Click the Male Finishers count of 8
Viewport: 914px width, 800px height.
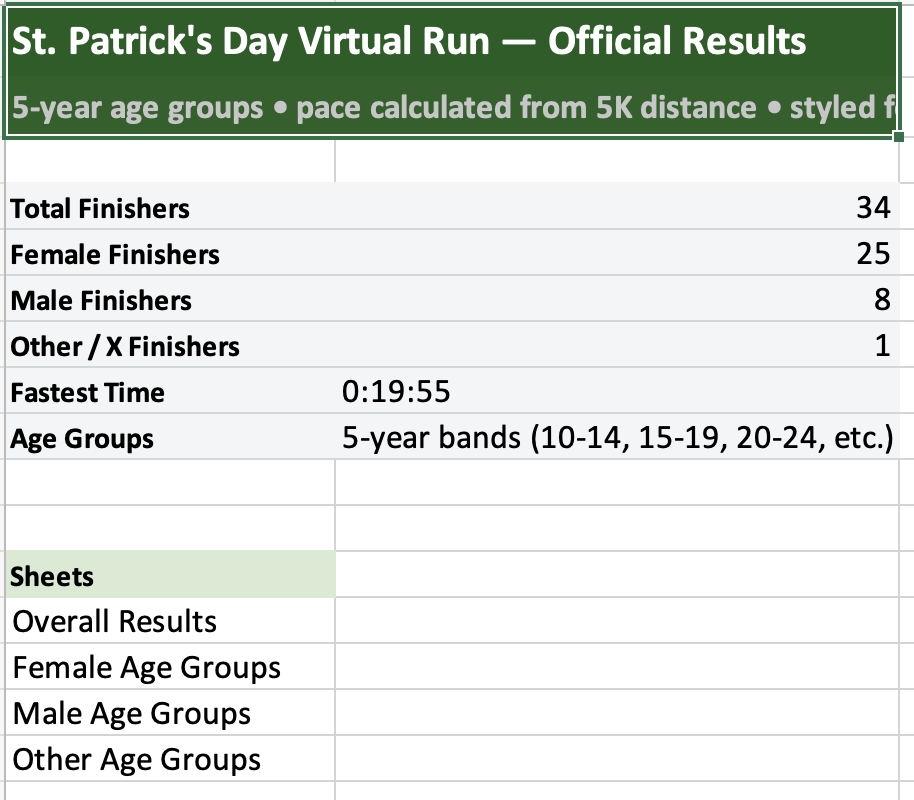pyautogui.click(x=879, y=300)
